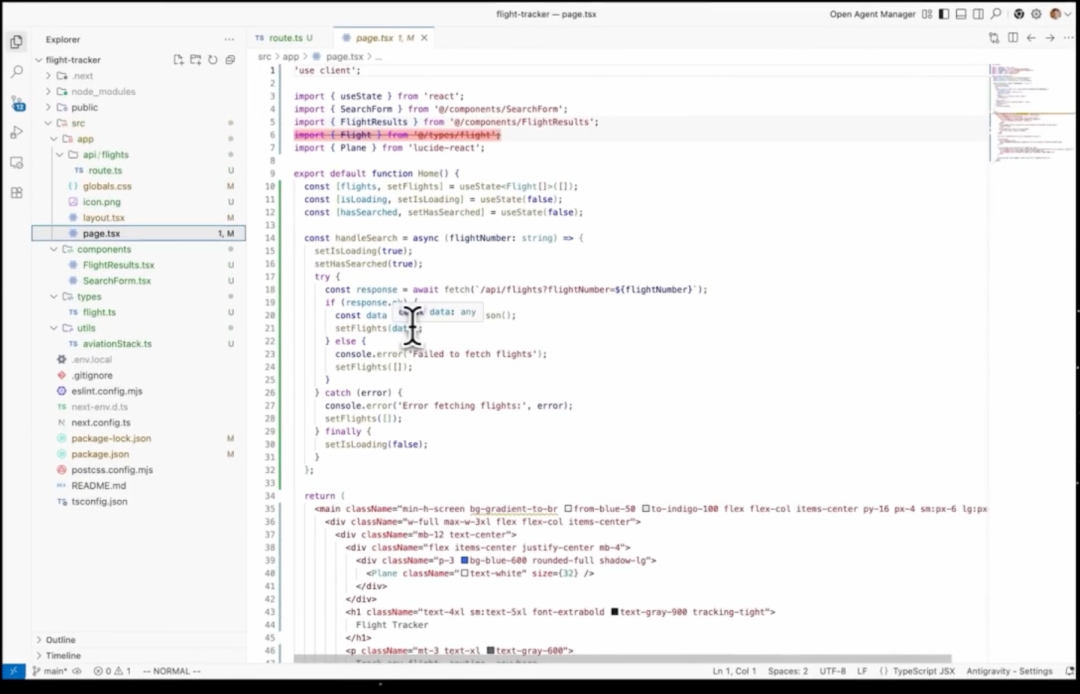Open the Extensions view

pos(17,193)
